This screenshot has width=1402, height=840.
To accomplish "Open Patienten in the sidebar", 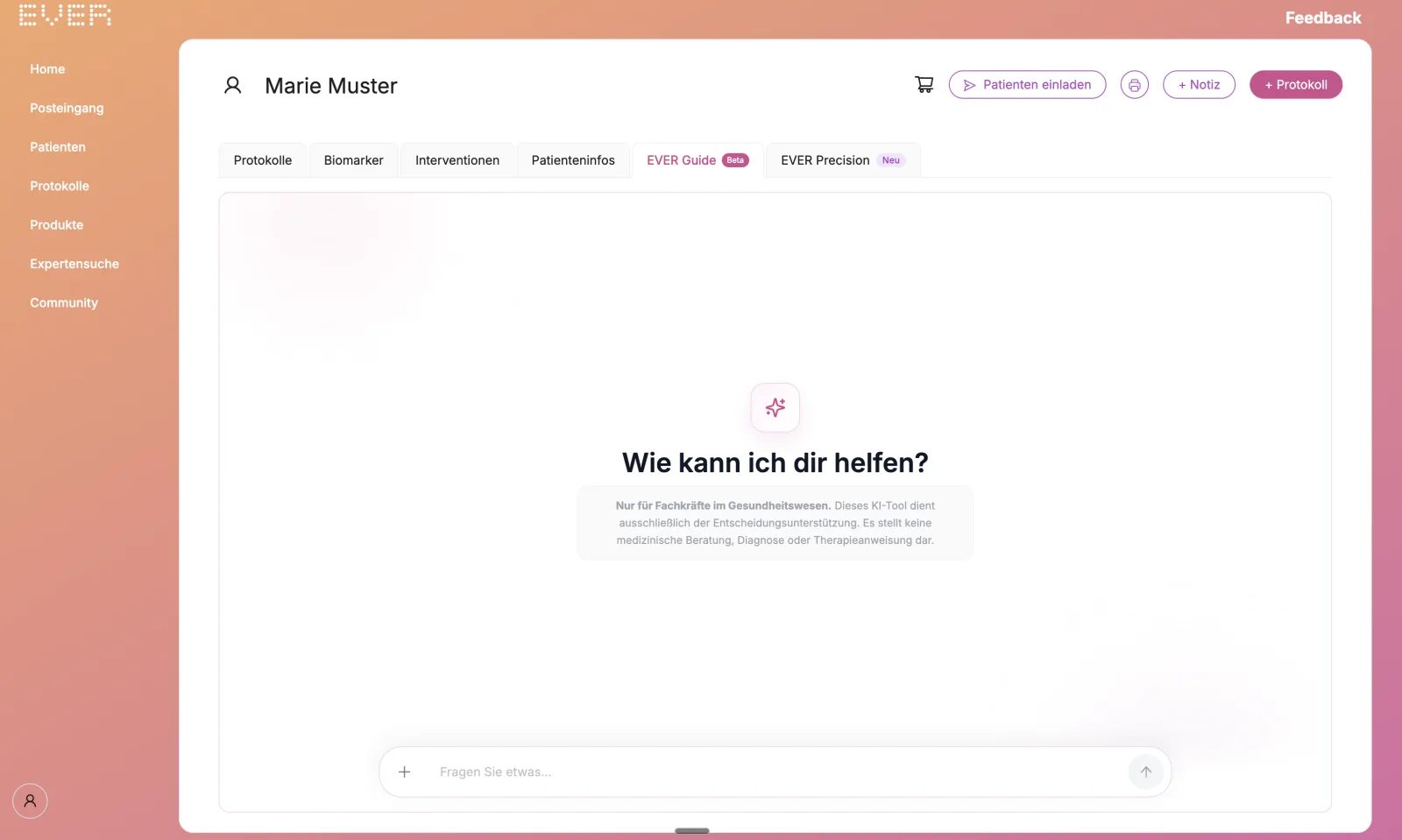I will click(x=58, y=147).
